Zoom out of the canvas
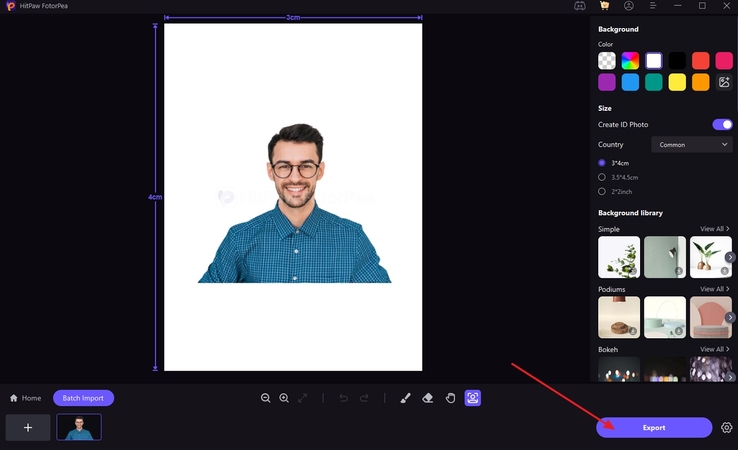The width and height of the screenshot is (738, 450). click(x=265, y=398)
